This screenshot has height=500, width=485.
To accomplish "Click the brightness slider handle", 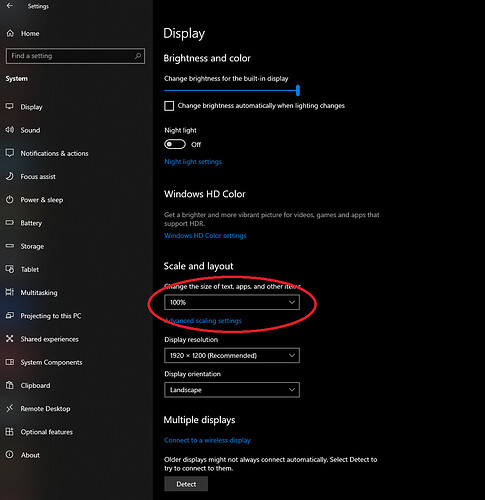I will click(x=298, y=90).
